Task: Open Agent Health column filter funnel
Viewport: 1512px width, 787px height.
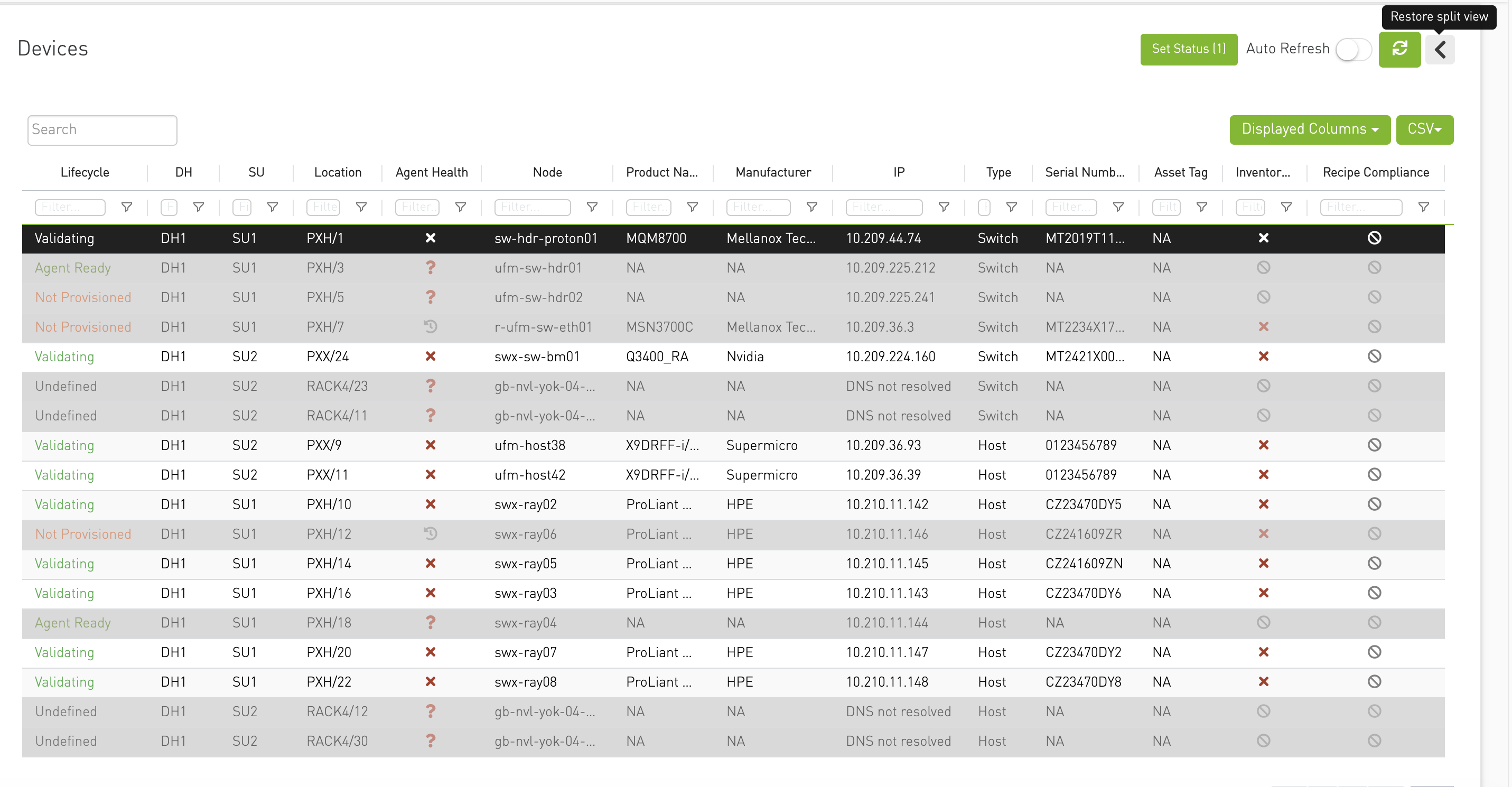Action: [x=461, y=207]
